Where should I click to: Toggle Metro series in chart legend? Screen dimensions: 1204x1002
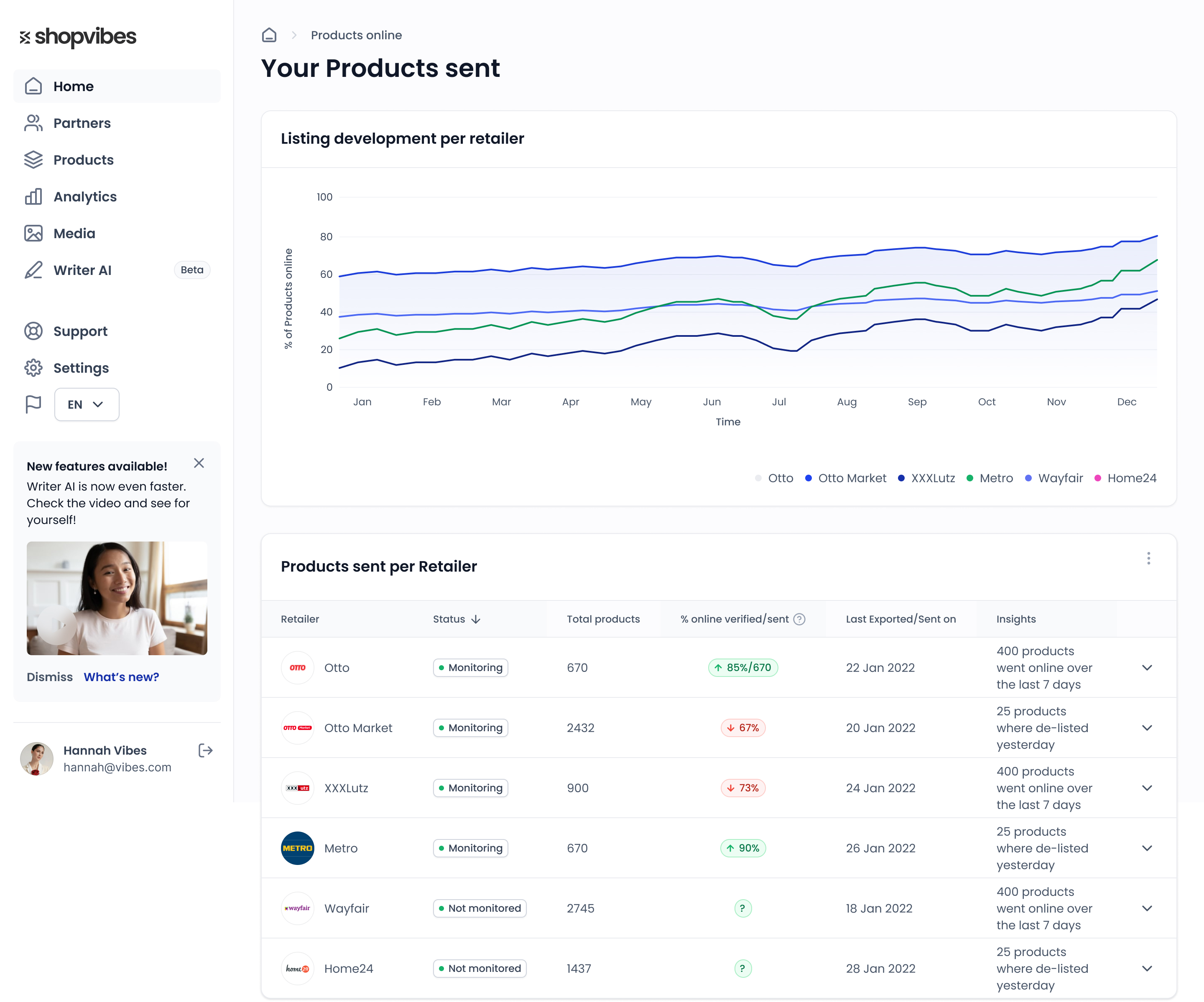coord(990,478)
